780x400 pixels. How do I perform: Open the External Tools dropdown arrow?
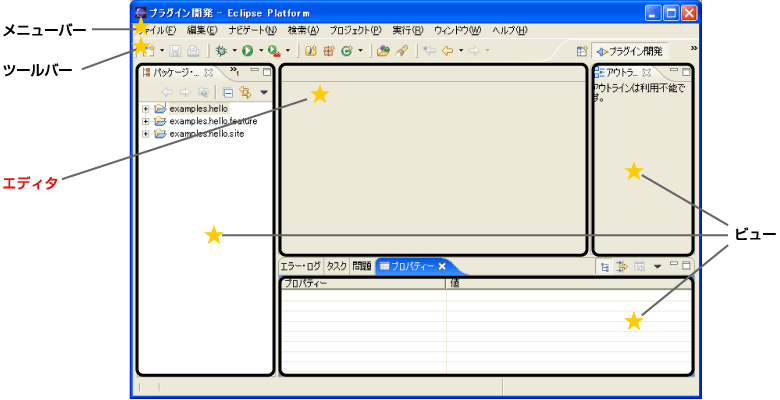(x=288, y=51)
